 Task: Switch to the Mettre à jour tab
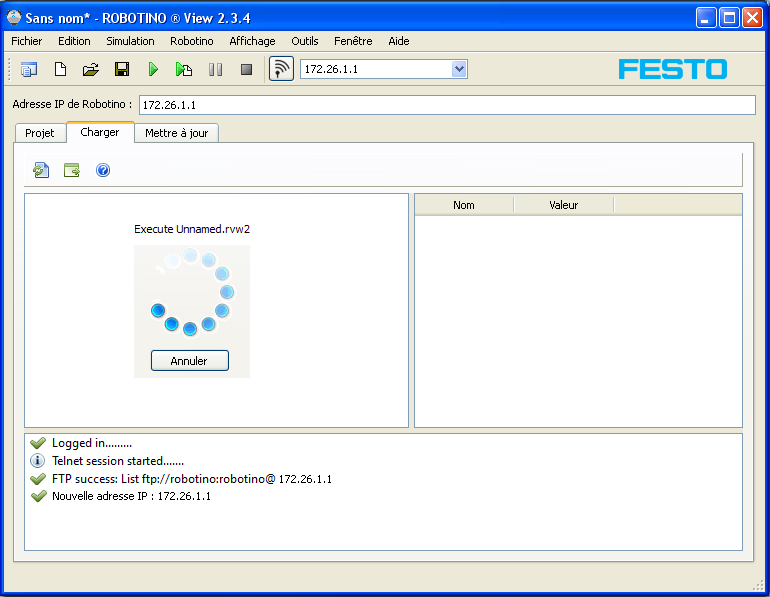pos(177,133)
